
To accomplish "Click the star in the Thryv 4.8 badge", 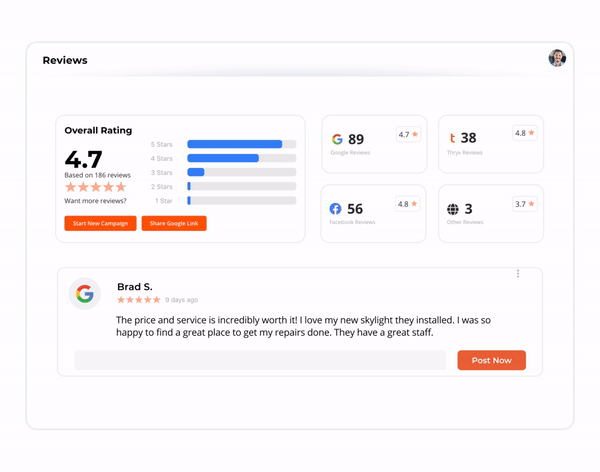I will (x=532, y=133).
